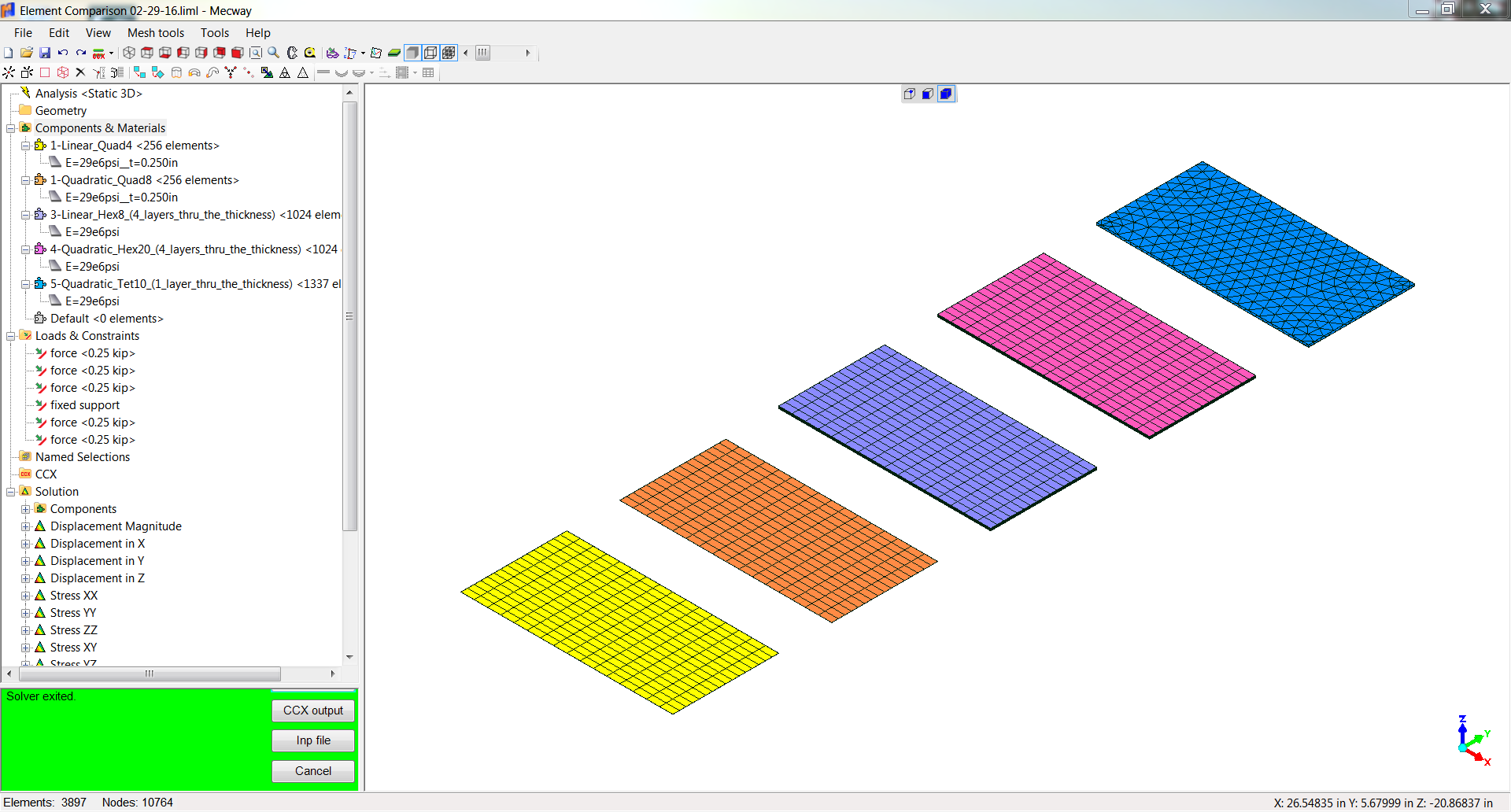The width and height of the screenshot is (1511, 812).
Task: Click the zoom-to-fit page icon
Action: [x=256, y=53]
